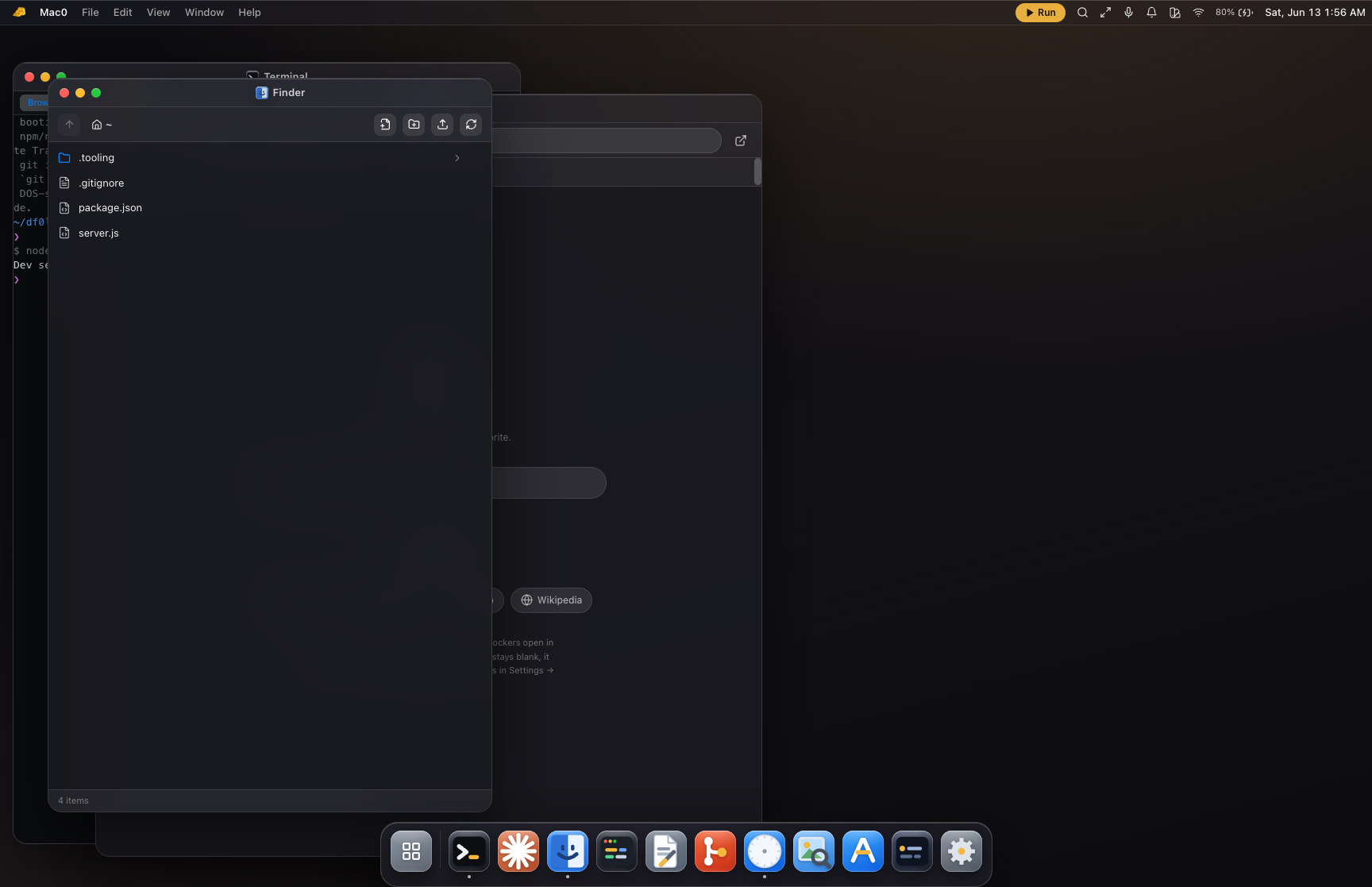The width and height of the screenshot is (1372, 887).
Task: Open the launchpad grid icon in Dock
Action: point(411,851)
